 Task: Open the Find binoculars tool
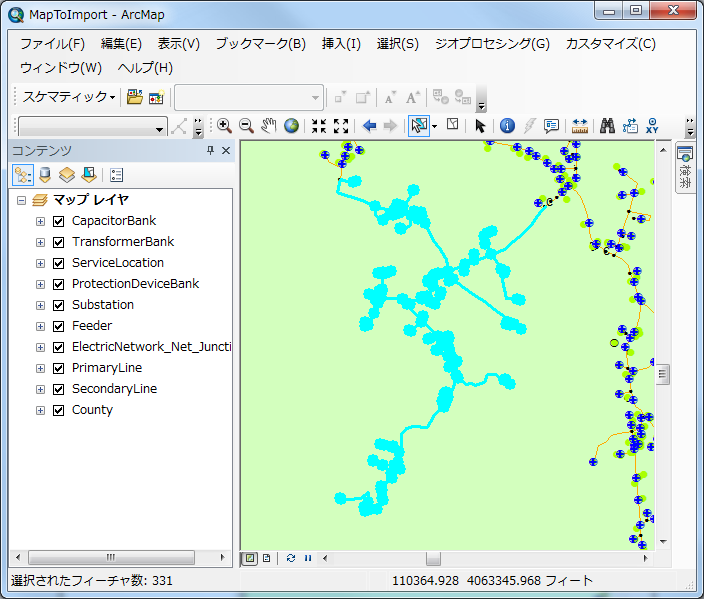click(x=607, y=126)
